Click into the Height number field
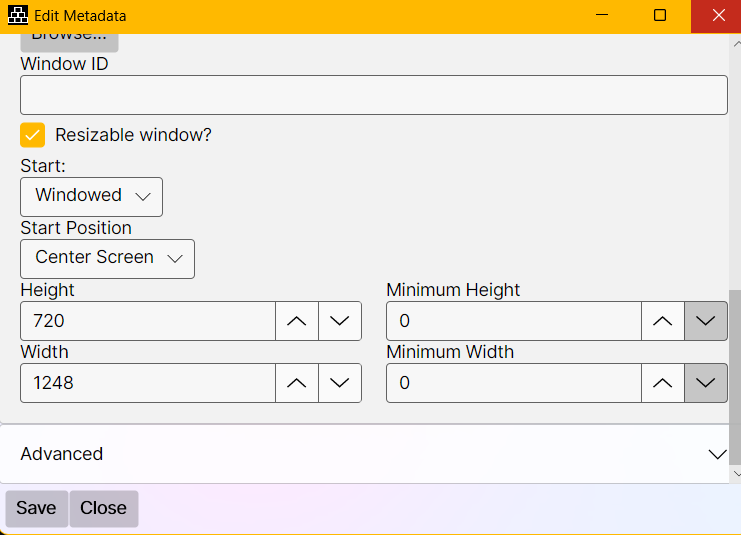 pos(148,321)
